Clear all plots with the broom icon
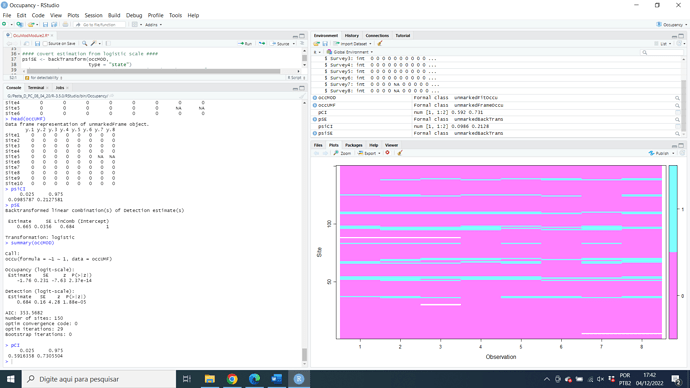The height and width of the screenshot is (388, 690). [x=400, y=153]
